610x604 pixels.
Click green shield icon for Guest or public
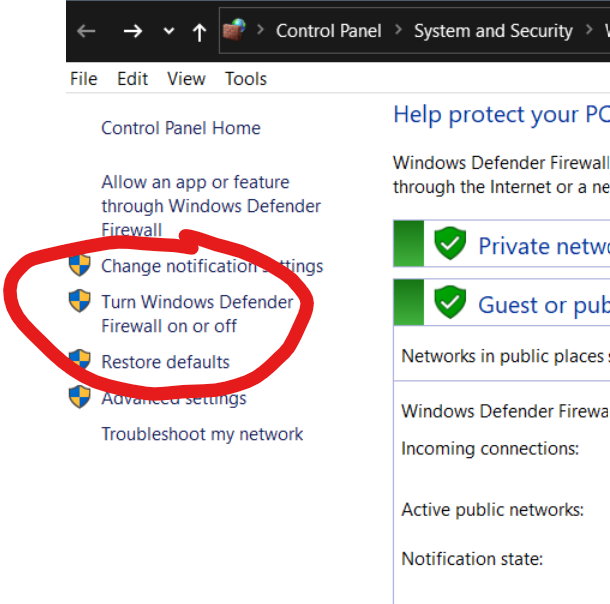[x=450, y=302]
